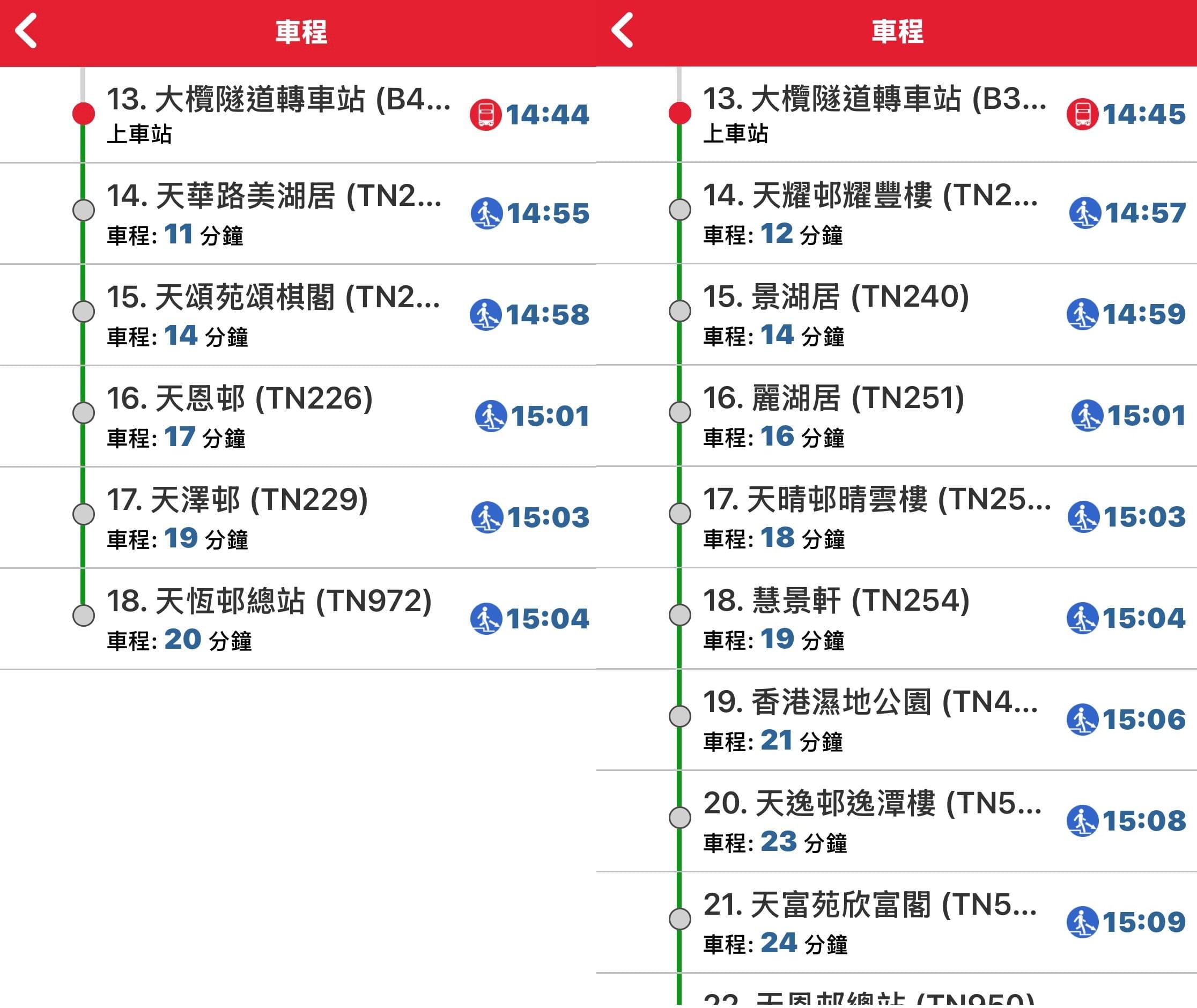The image size is (1197, 1008).
Task: Click arrival time 15:08 for 天逸邨逸潭樓
Action: click(x=1144, y=821)
